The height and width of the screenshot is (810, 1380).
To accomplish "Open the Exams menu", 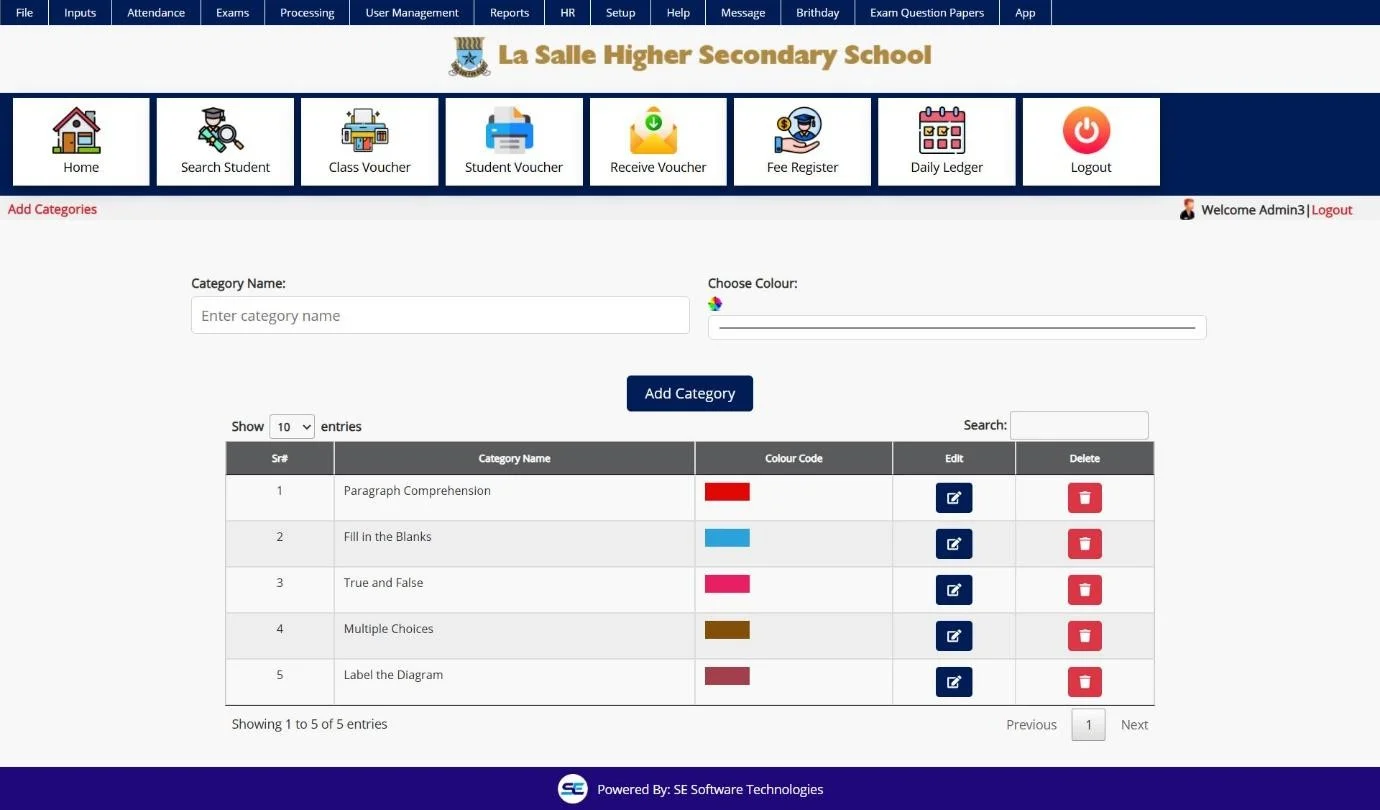I will click(232, 13).
